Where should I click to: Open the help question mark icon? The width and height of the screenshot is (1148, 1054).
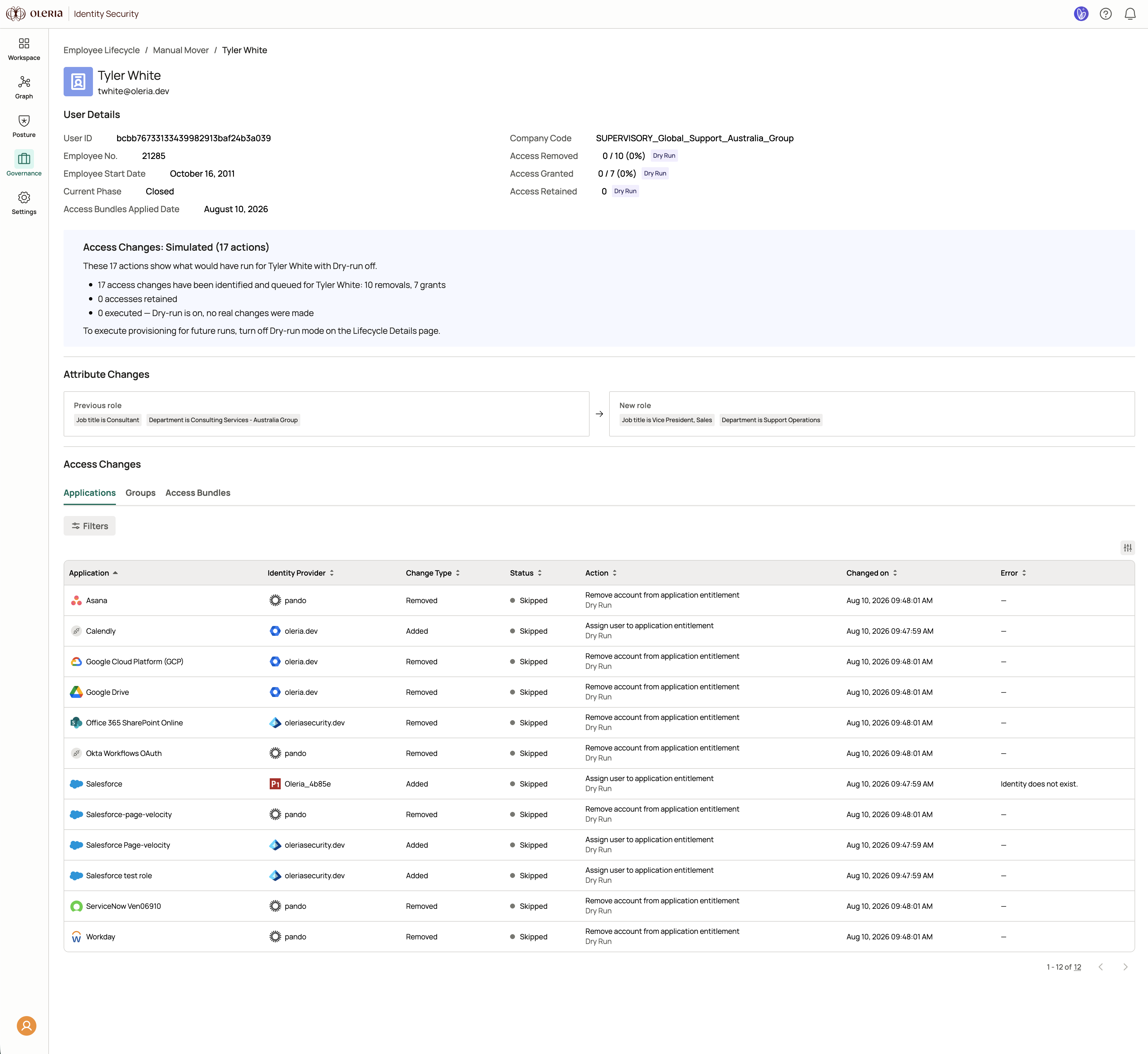(x=1106, y=14)
